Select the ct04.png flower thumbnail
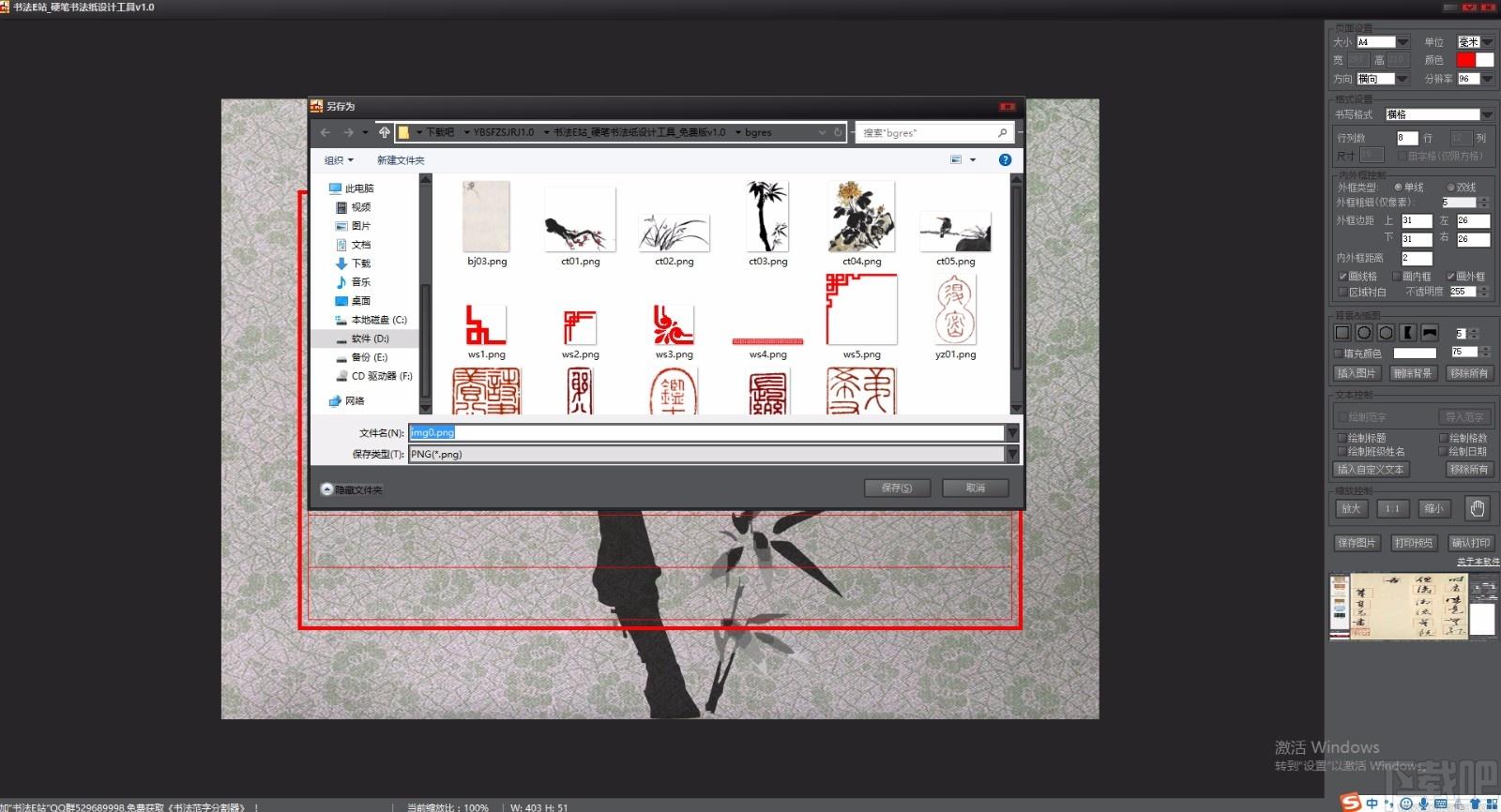 (x=861, y=224)
